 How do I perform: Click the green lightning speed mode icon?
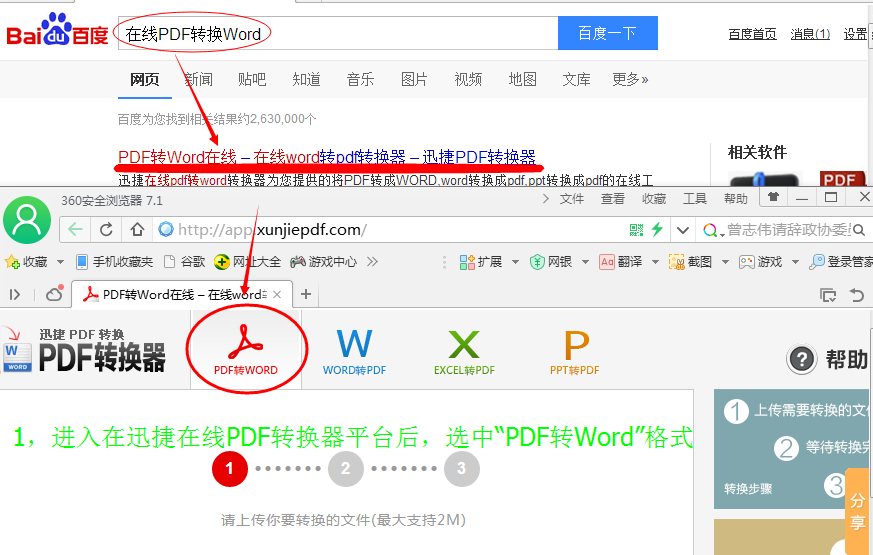tap(658, 229)
